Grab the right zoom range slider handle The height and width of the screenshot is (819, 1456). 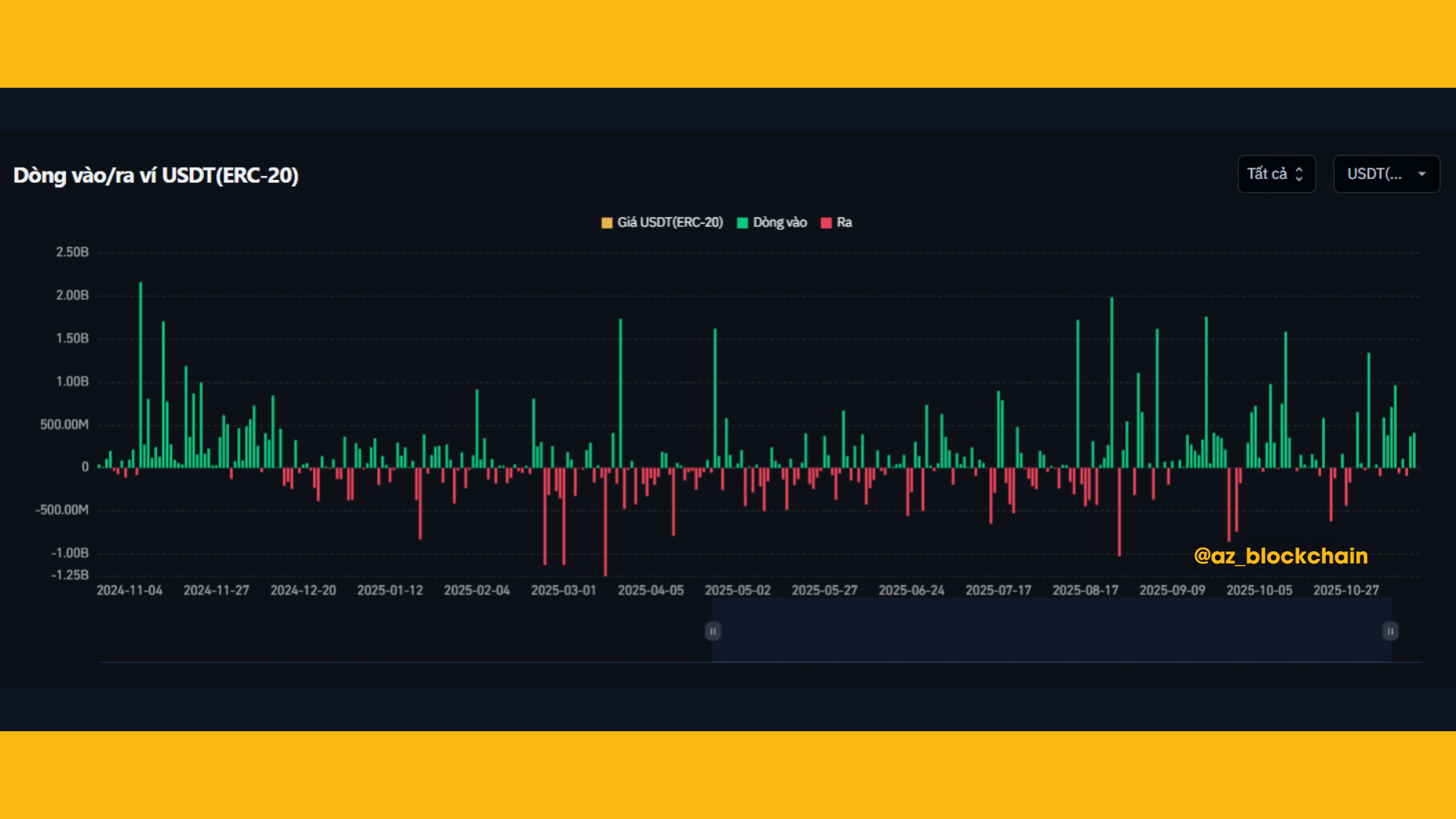[x=1390, y=631]
